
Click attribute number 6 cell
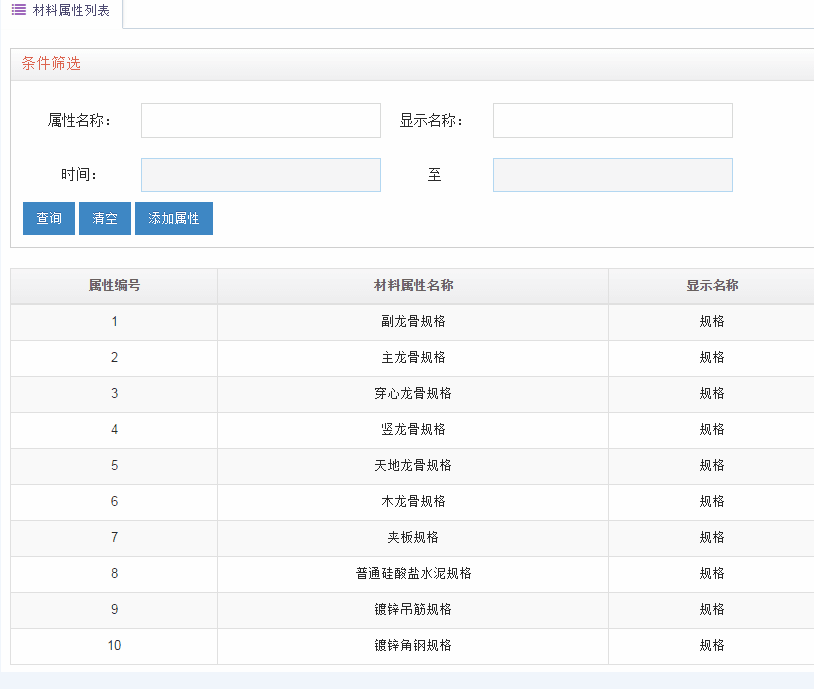point(114,502)
